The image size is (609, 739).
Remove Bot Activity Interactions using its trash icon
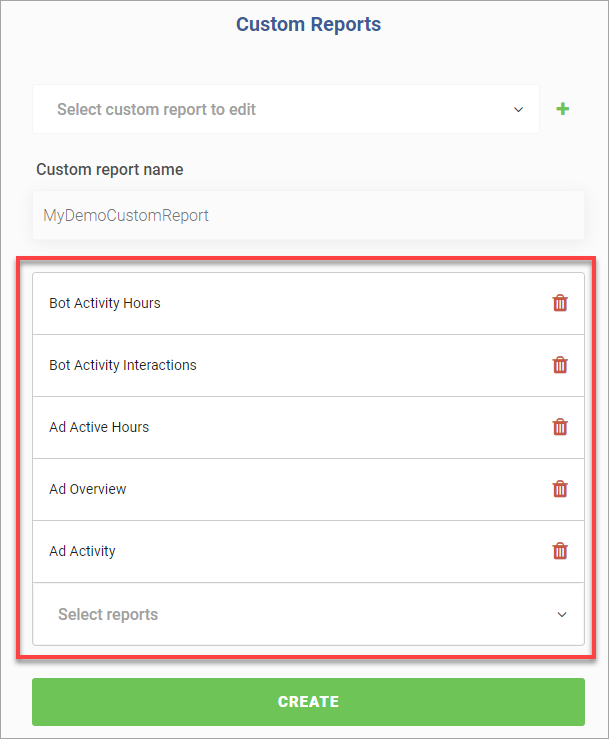click(x=560, y=365)
